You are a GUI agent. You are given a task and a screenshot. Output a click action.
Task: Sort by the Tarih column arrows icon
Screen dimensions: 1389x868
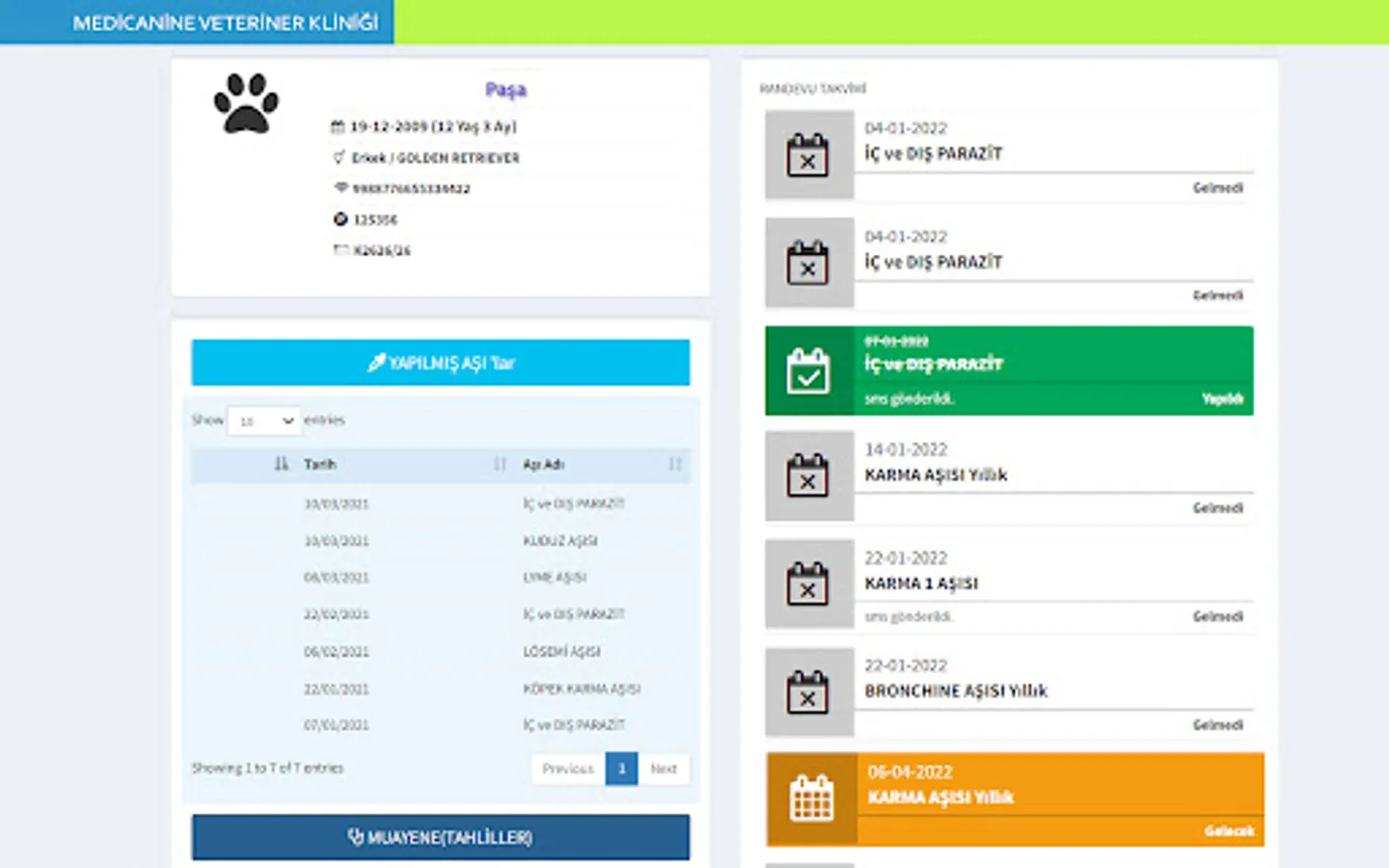tap(500, 464)
